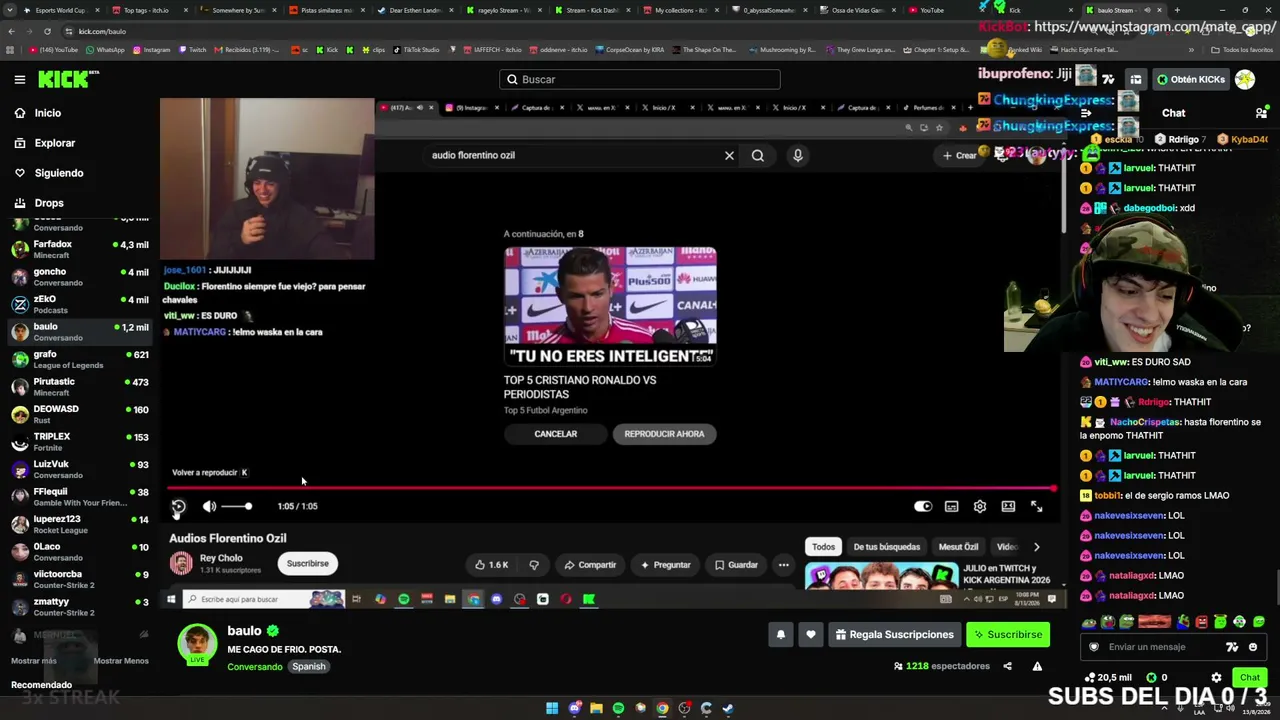Go to Inicio in the Kick sidebar
This screenshot has height=720, width=1280.
click(x=48, y=113)
